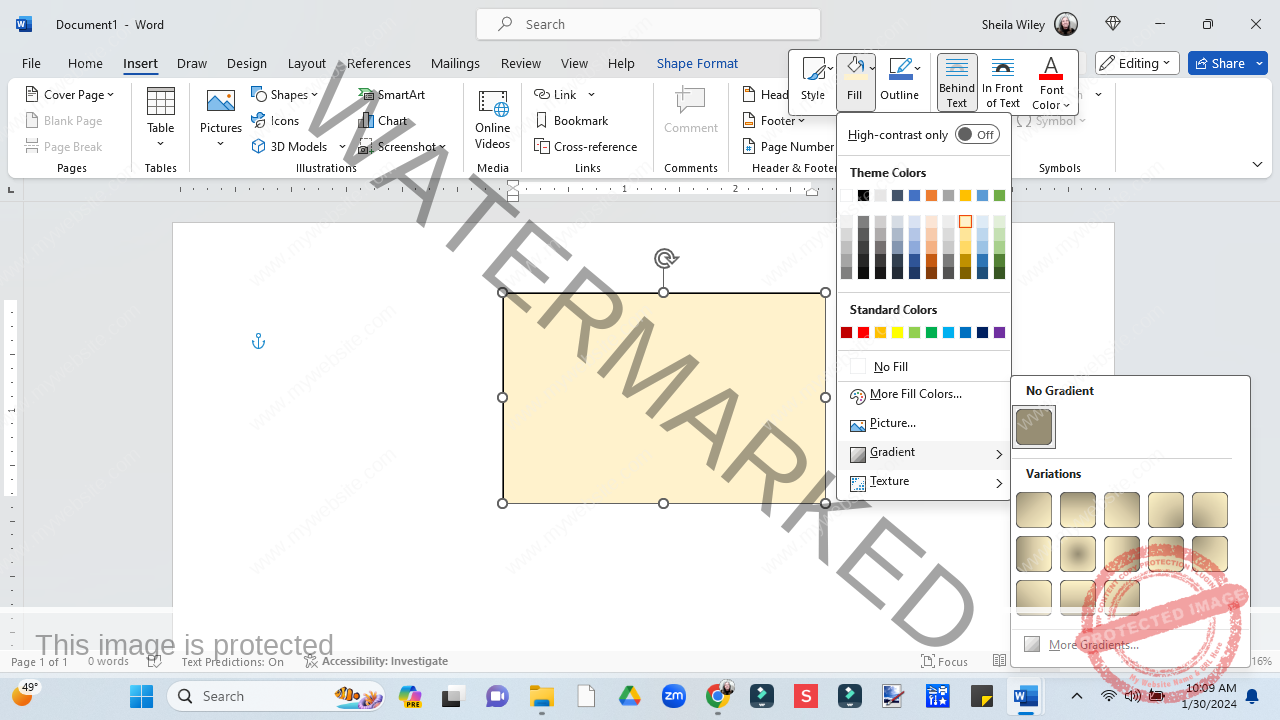Open the Sheila Wiley account profile

[x=1030, y=24]
